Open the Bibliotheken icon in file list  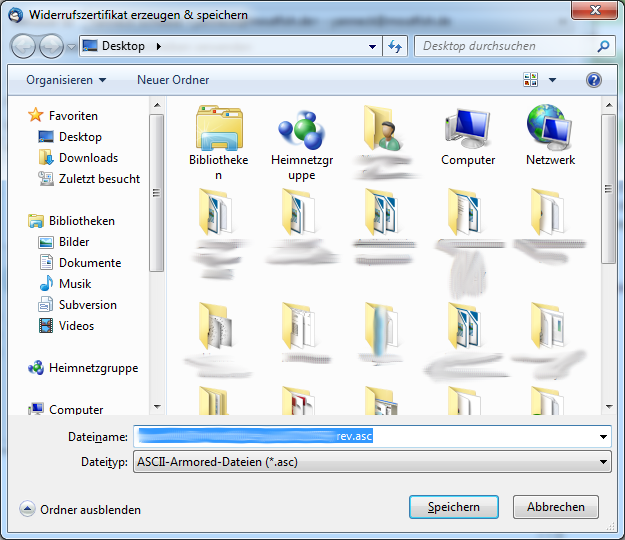[x=218, y=128]
